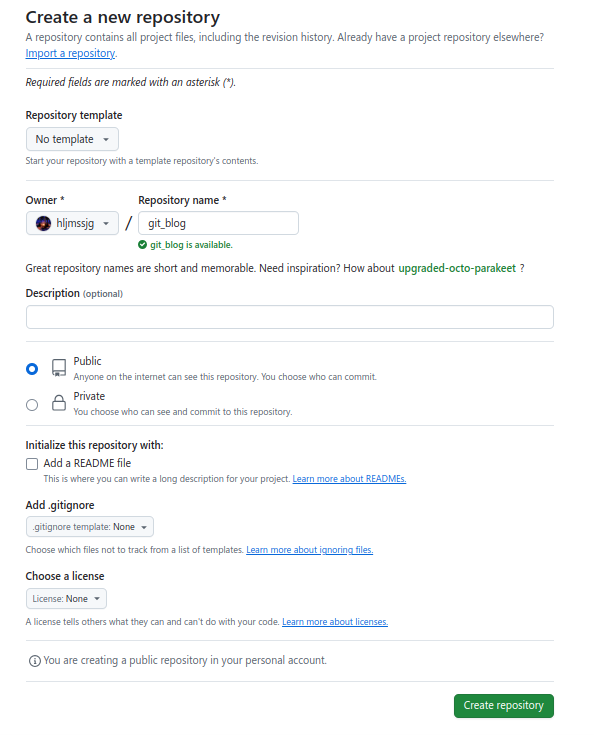Click the private repository lock icon
This screenshot has height=735, width=594.
[59, 403]
